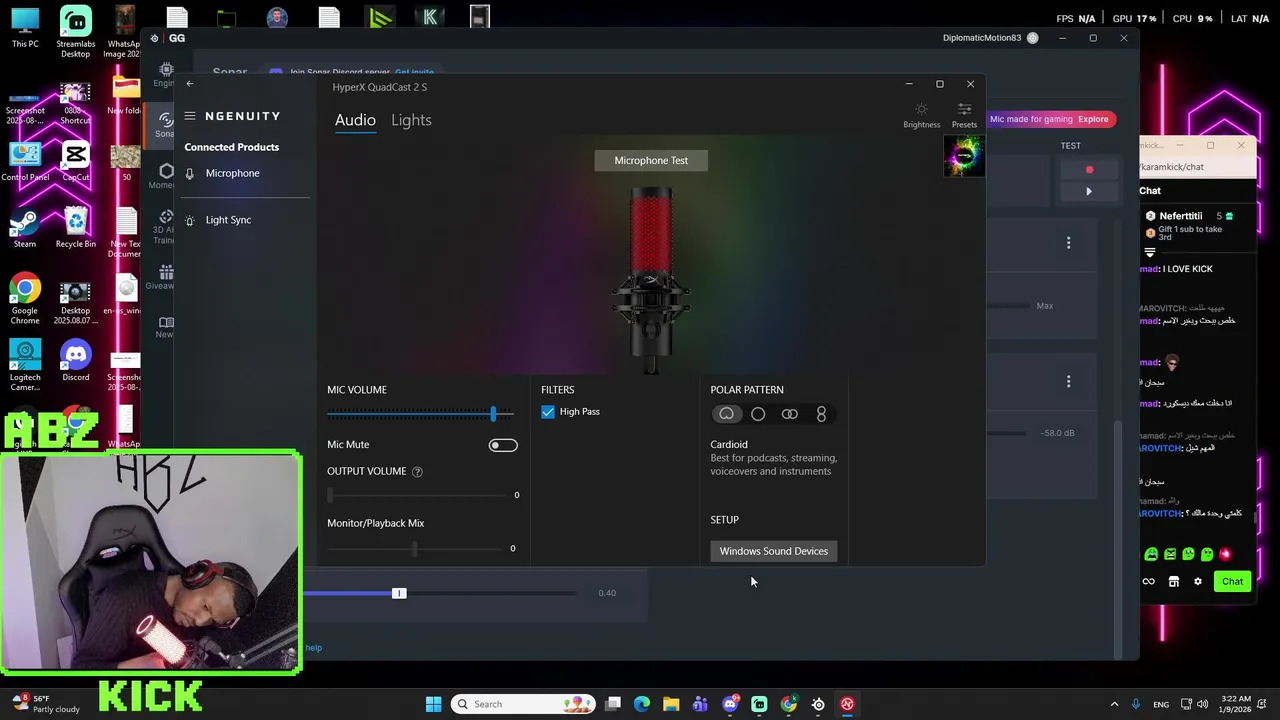Open Streamlabs Desktop shortcut on desktop

[x=75, y=32]
